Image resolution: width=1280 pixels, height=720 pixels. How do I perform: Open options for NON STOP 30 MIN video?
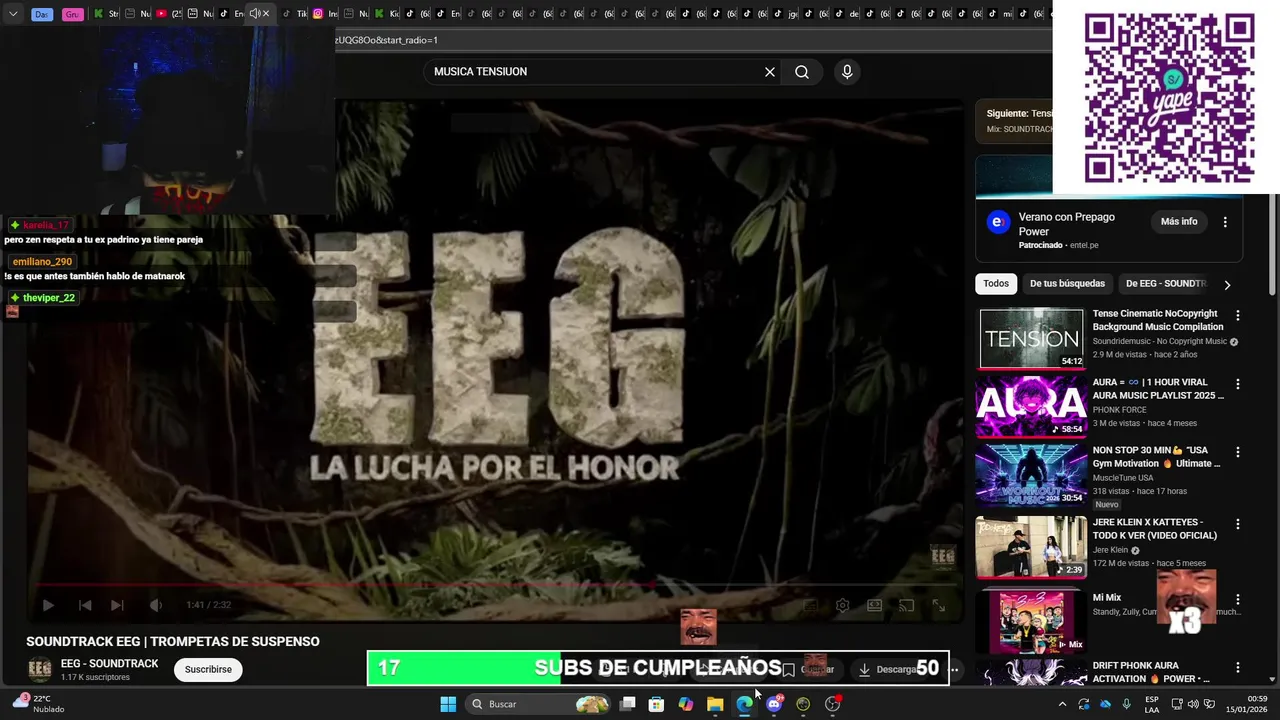1237,452
